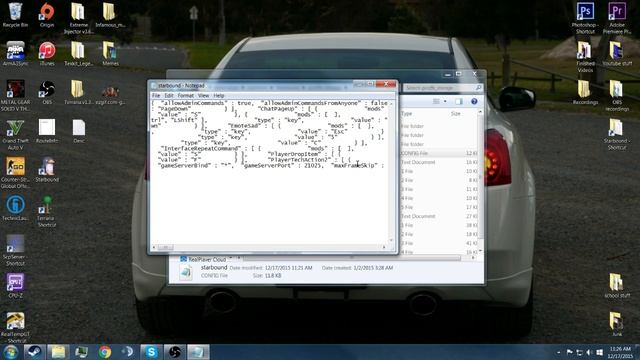Click the volume icon in system tray
This screenshot has height=360, width=640.
tap(589, 352)
